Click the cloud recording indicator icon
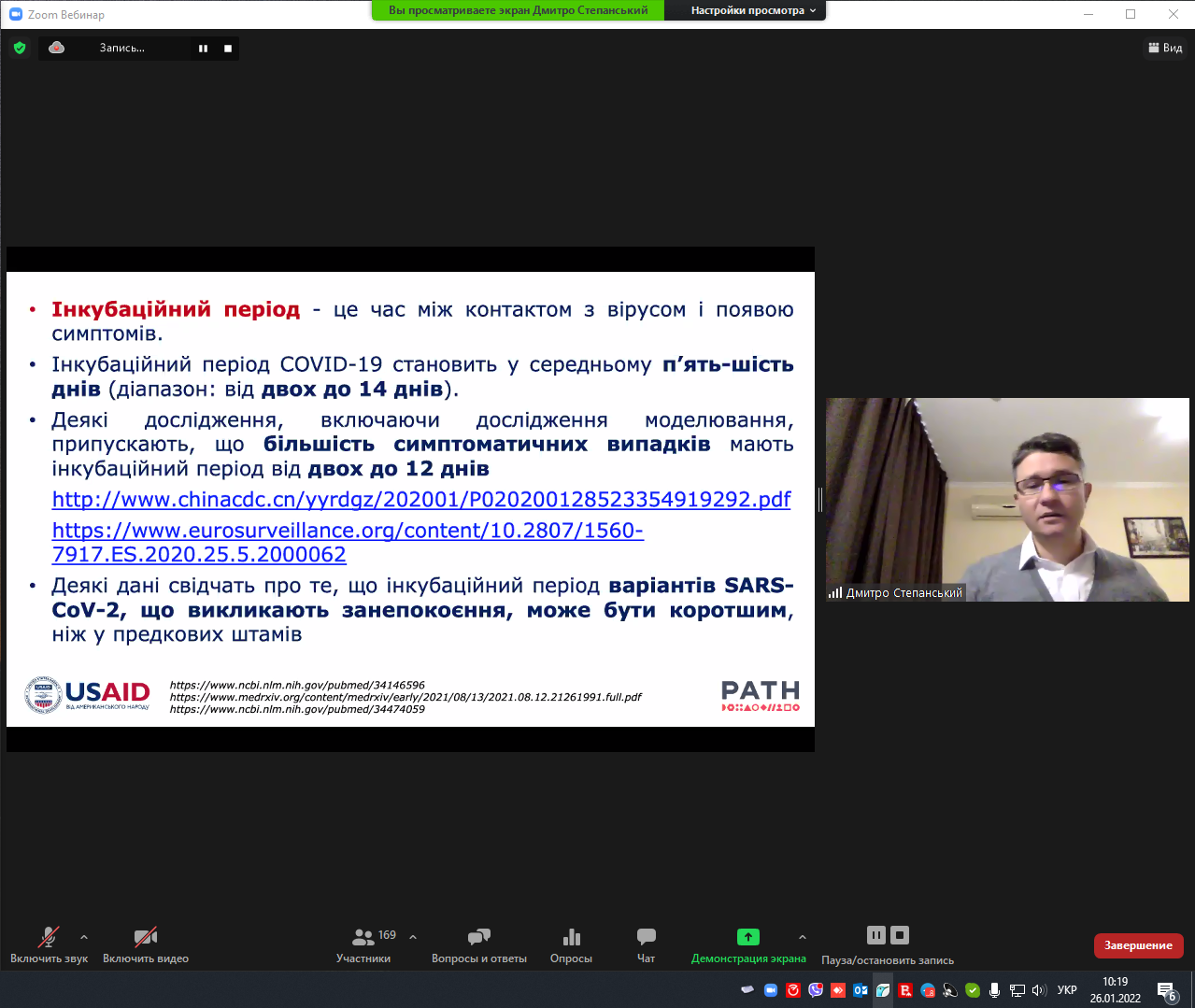 (57, 48)
